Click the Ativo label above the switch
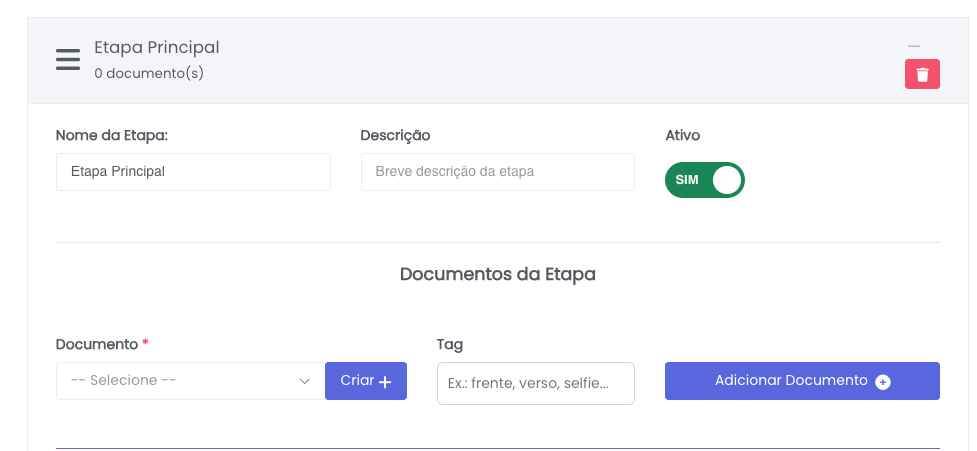 click(x=683, y=135)
